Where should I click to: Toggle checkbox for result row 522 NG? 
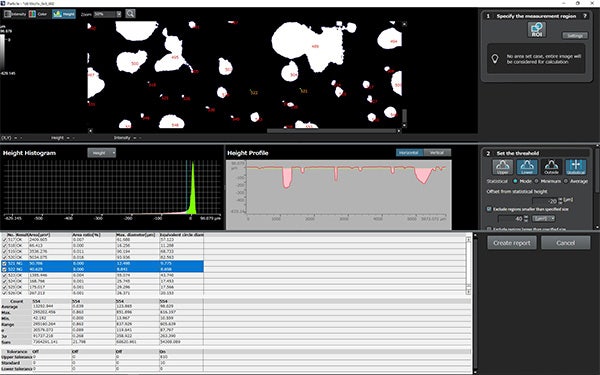click(5, 269)
